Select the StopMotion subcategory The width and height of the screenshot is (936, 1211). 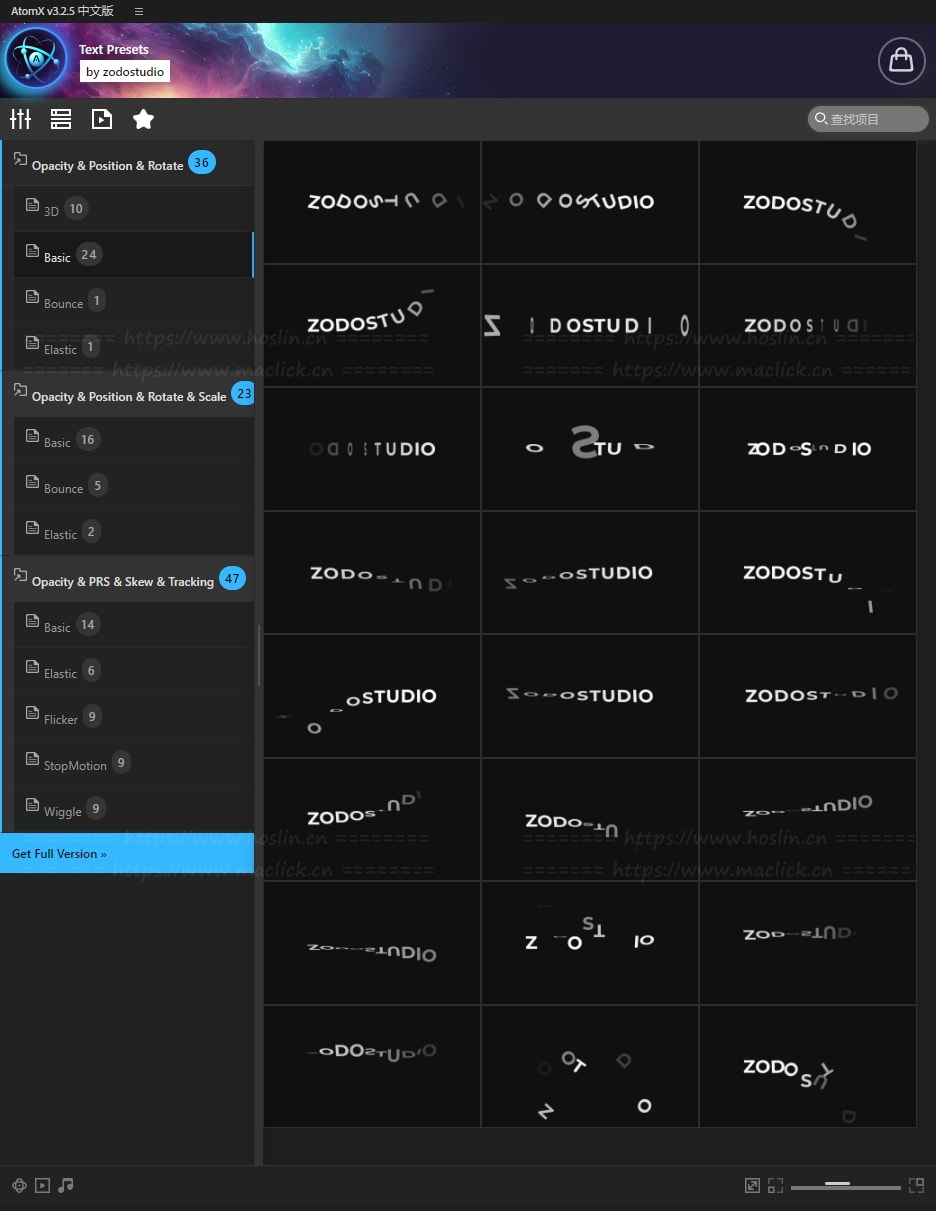click(75, 764)
